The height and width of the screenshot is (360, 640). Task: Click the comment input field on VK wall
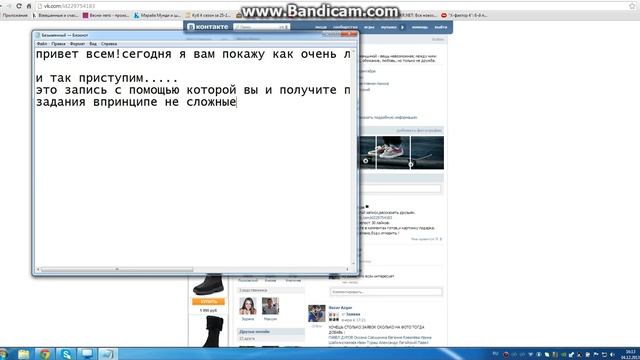point(386,292)
